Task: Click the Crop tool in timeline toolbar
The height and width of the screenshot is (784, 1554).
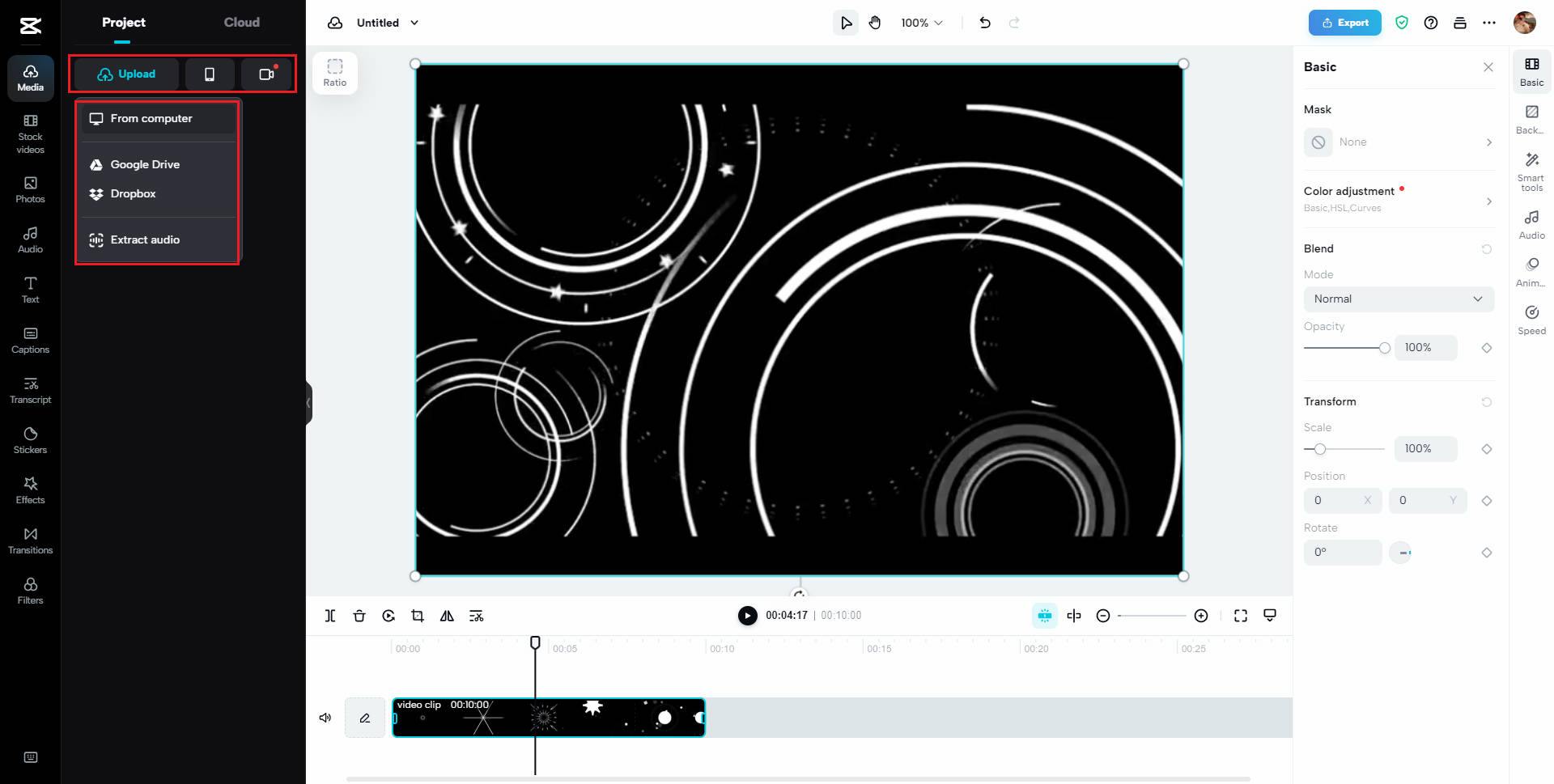Action: coord(418,616)
